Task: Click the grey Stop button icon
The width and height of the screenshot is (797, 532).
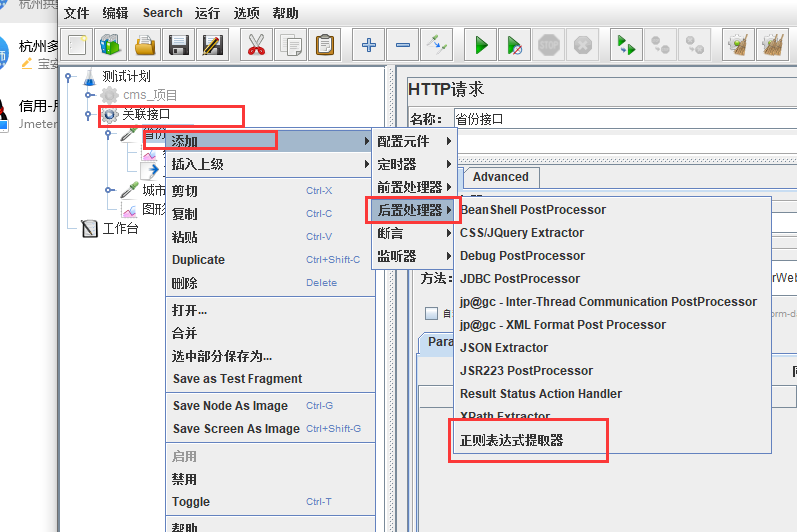Action: (548, 45)
